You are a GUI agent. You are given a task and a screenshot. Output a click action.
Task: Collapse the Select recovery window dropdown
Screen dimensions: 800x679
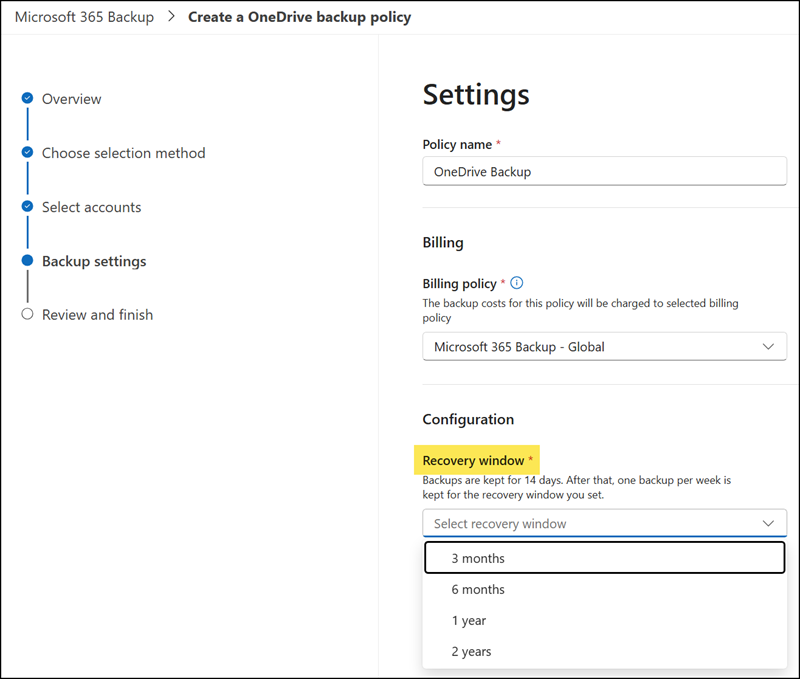(x=605, y=523)
